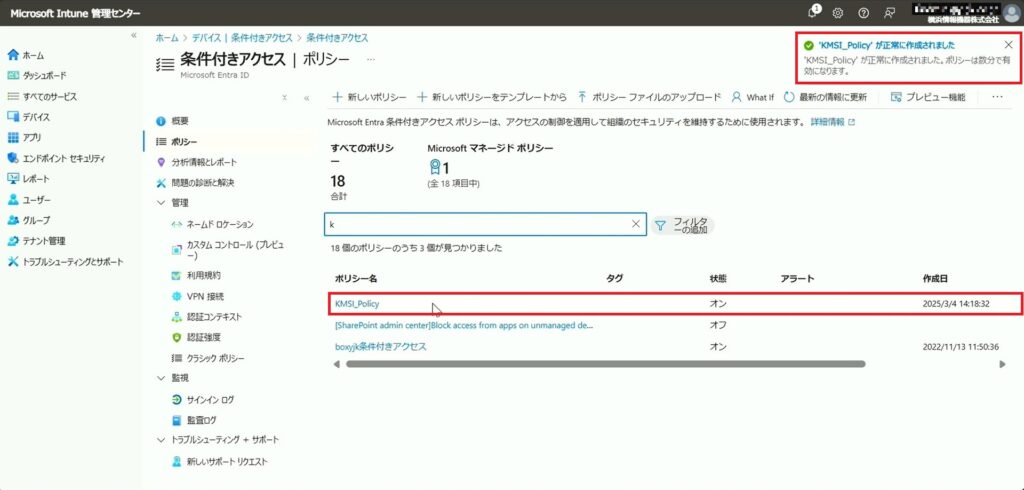Open the help question mark icon
Image resolution: width=1024 pixels, height=490 pixels.
863,13
